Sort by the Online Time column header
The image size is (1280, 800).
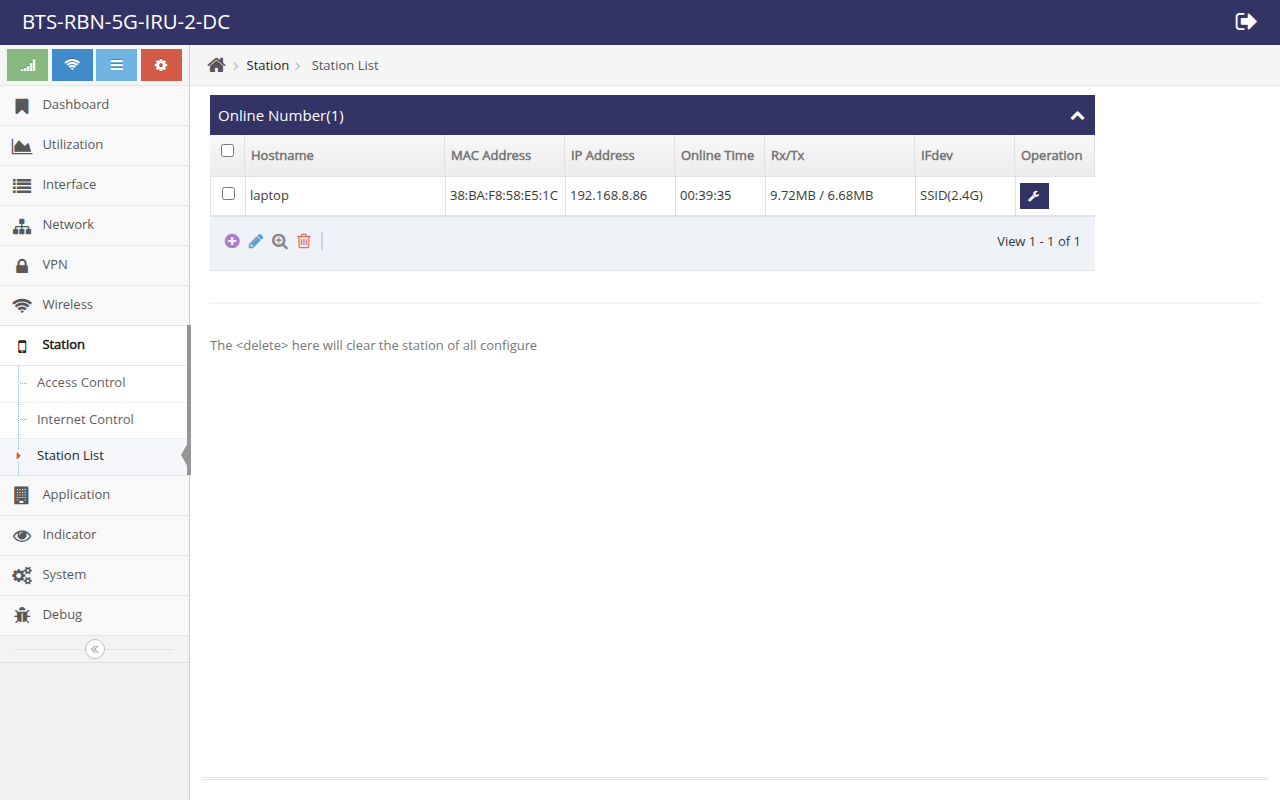(720, 156)
